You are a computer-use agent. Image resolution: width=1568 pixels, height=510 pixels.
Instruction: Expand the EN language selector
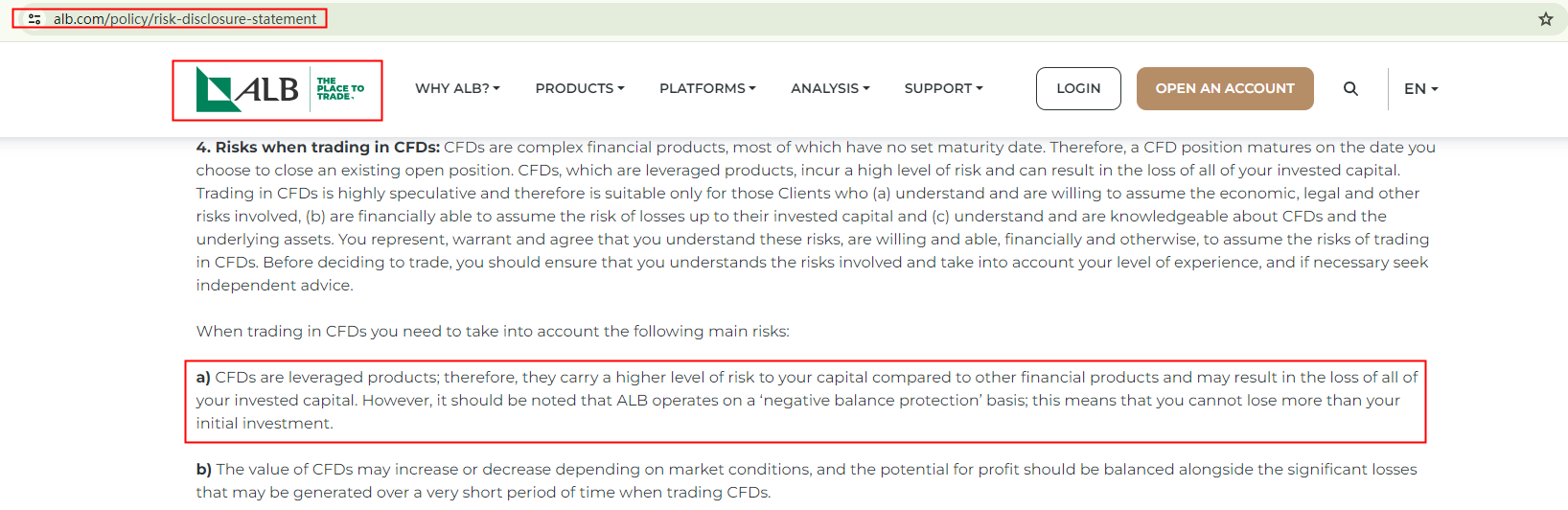pos(1420,89)
